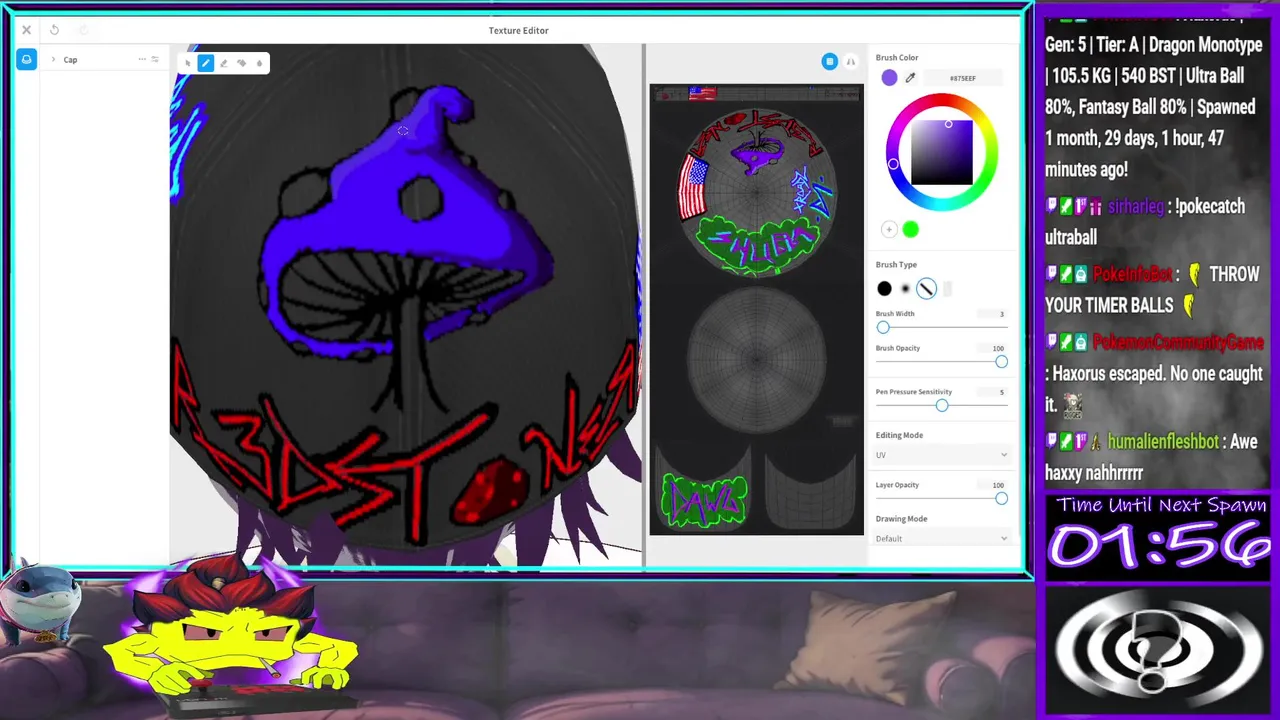Select the Cap layer row

pos(103,60)
